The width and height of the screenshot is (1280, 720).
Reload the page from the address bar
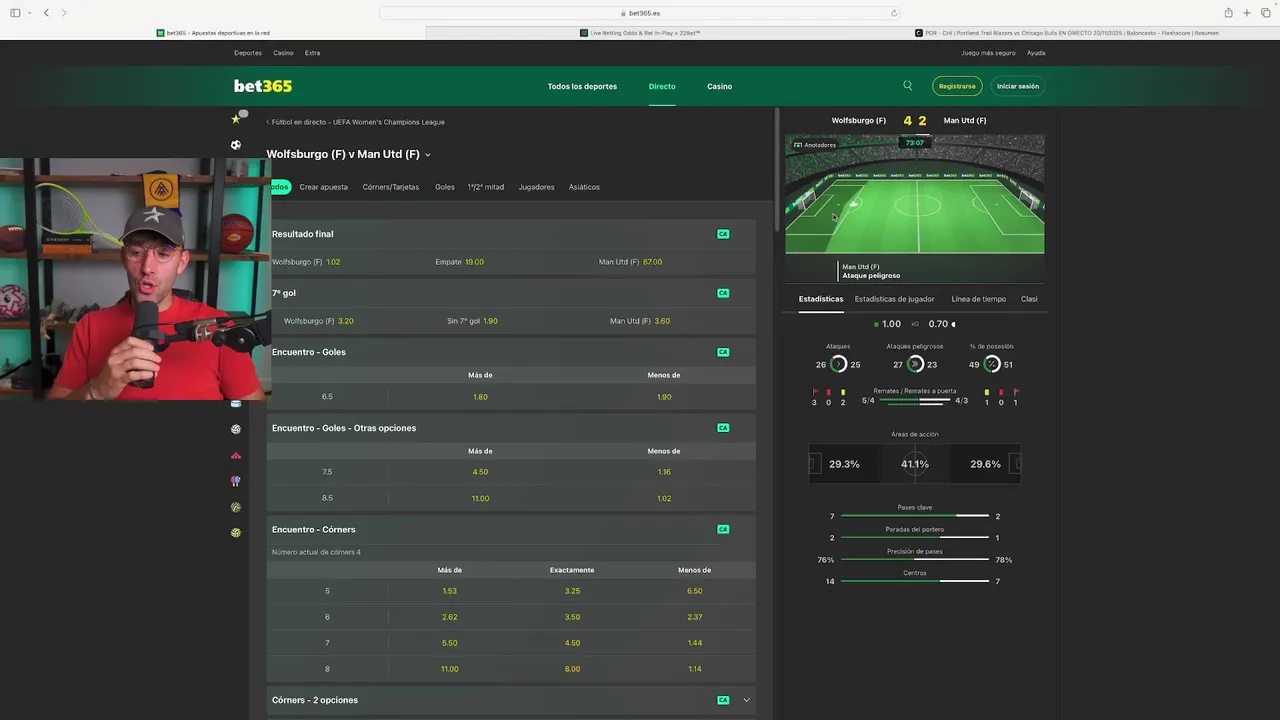point(894,13)
